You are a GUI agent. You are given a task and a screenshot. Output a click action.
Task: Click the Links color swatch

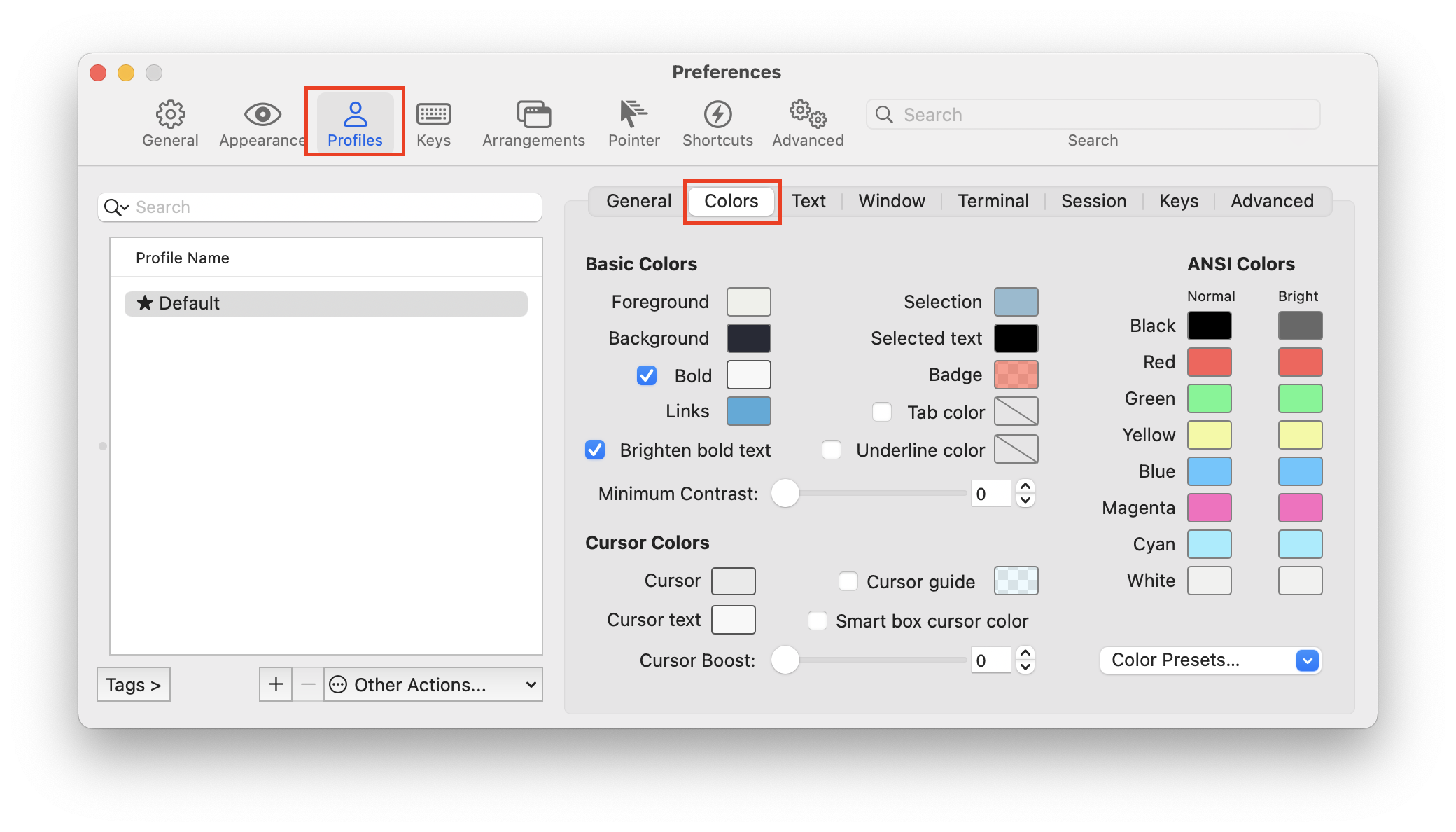click(x=748, y=411)
